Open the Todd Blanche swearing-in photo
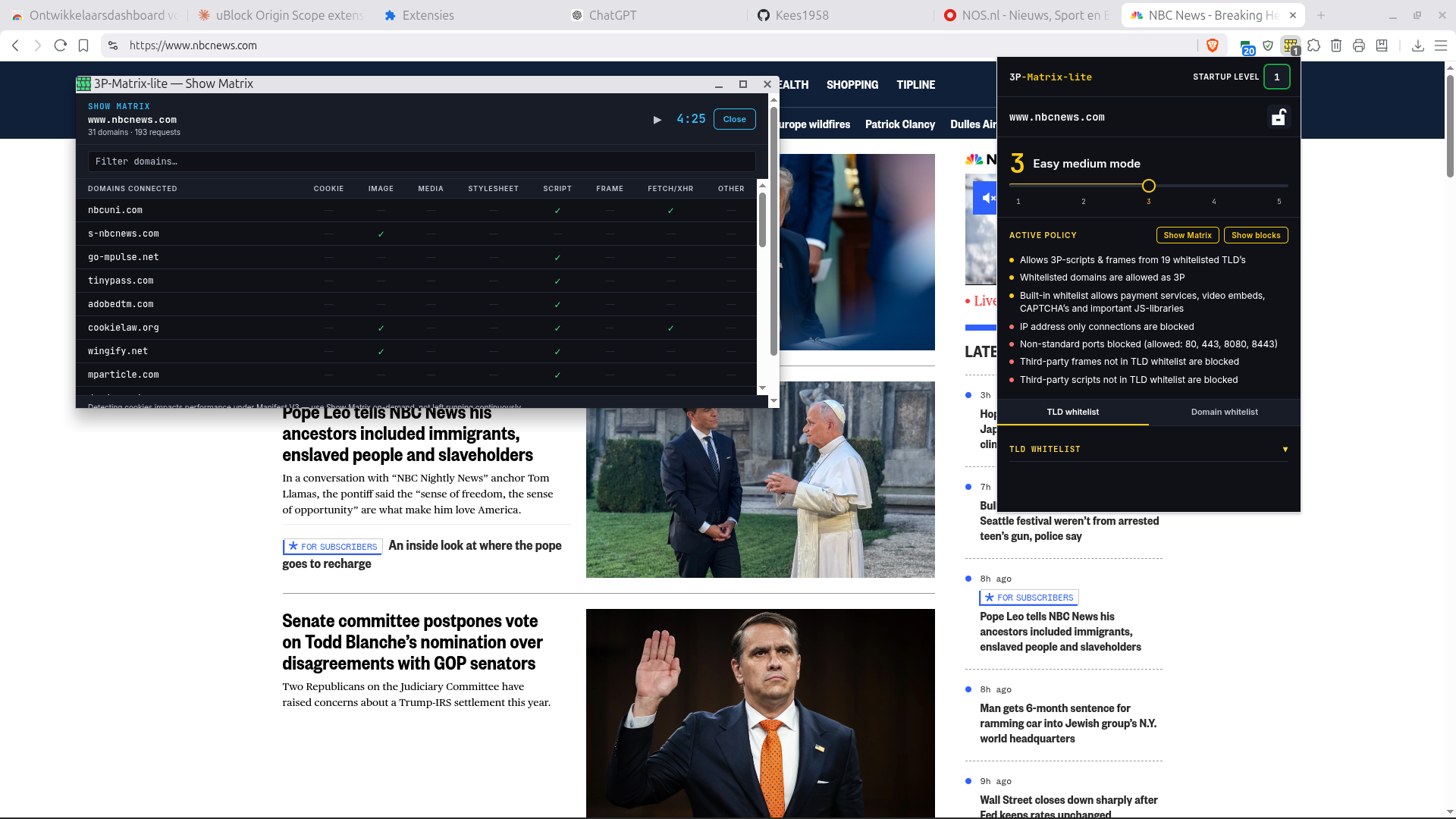 (x=761, y=713)
